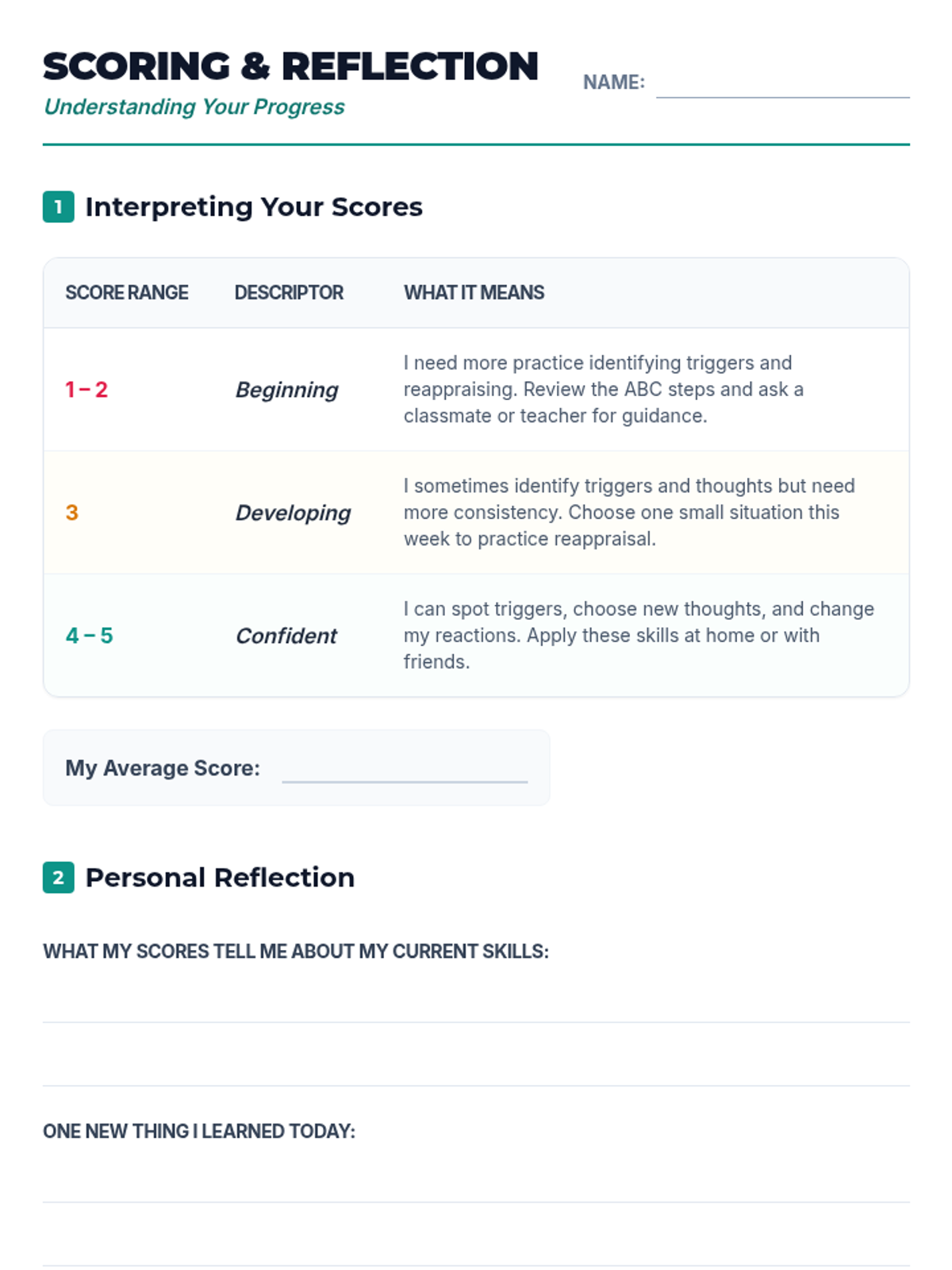Image resolution: width=952 pixels, height=1270 pixels.
Task: Click the My Average Score blank line
Action: [405, 768]
